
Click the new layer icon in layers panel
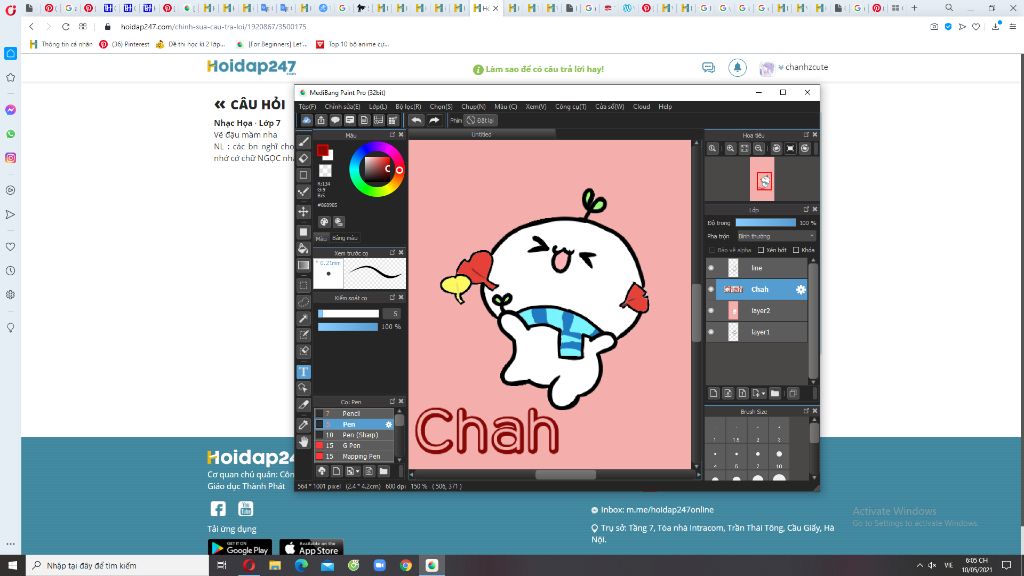(x=713, y=393)
